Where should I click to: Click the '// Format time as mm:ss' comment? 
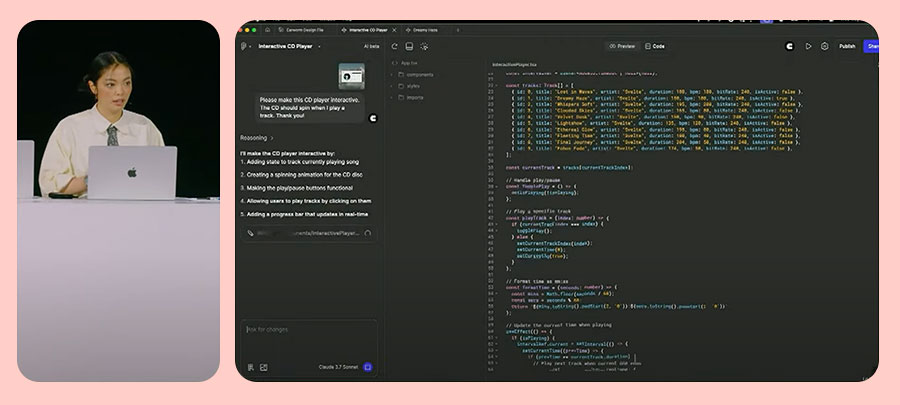pyautogui.click(x=537, y=281)
